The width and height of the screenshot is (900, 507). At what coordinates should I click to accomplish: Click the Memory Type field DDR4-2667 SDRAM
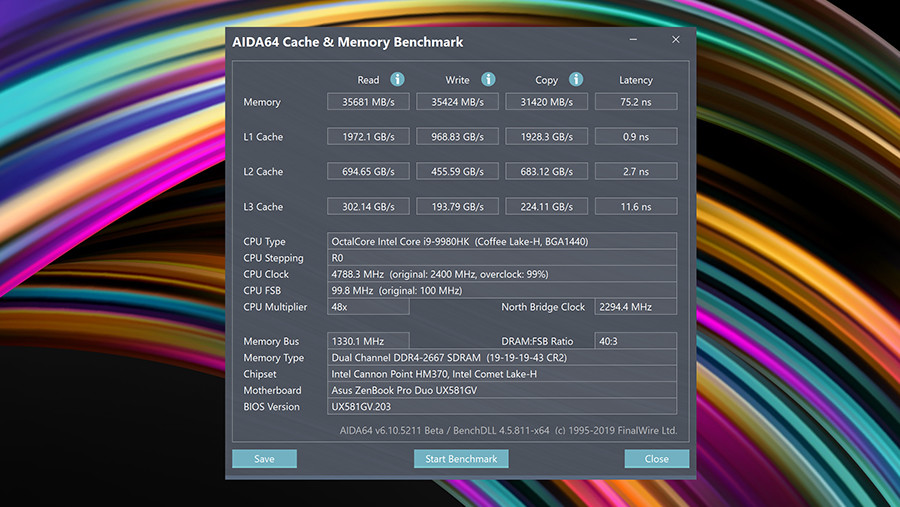(x=502, y=357)
